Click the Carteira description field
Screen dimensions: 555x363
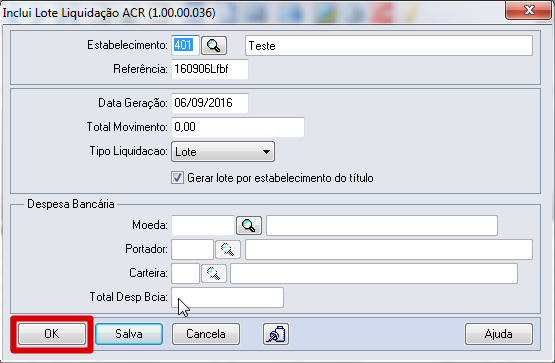click(x=374, y=273)
